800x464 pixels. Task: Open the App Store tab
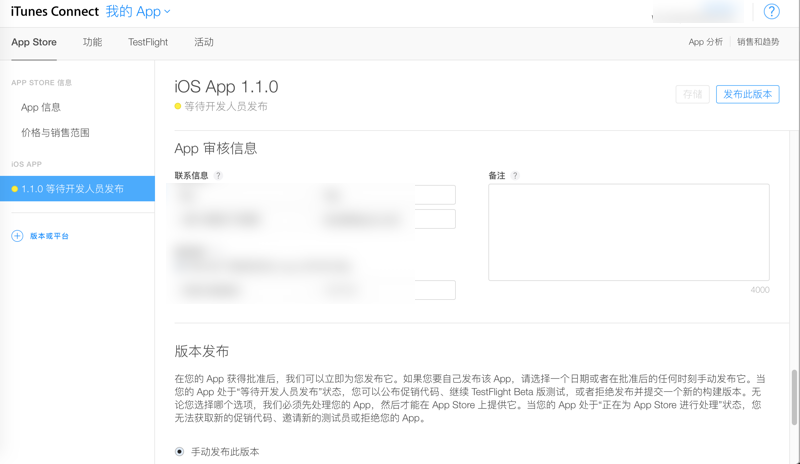coord(34,42)
